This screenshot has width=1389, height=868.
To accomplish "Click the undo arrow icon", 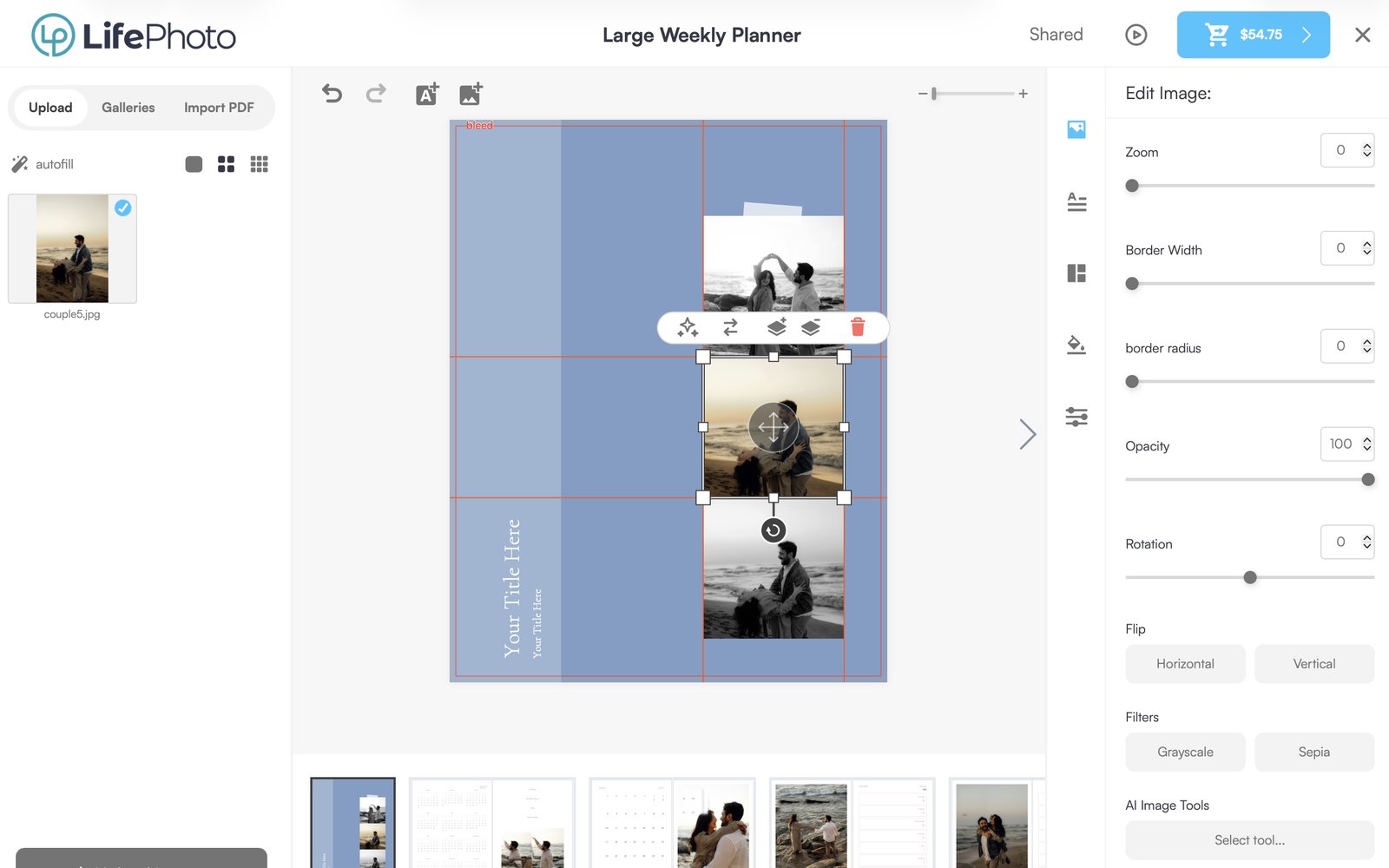I will click(332, 93).
